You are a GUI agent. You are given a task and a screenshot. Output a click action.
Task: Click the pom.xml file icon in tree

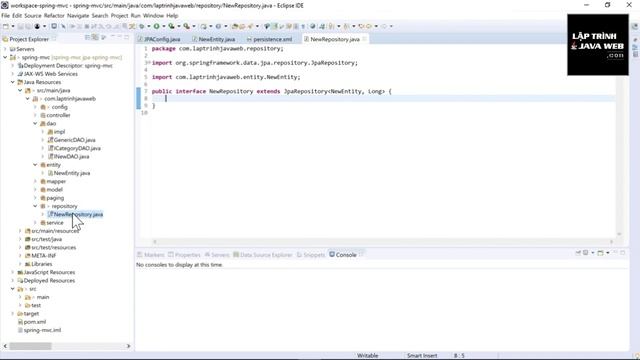(20, 322)
